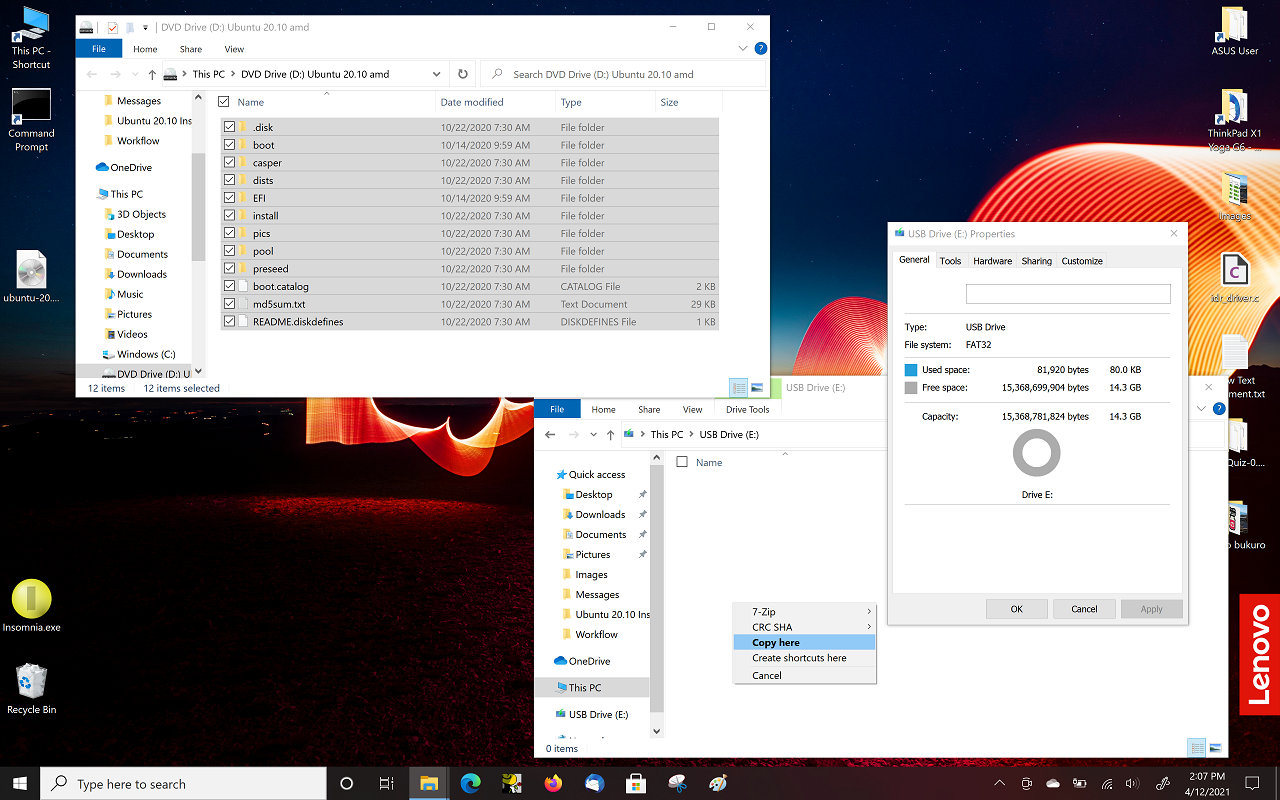Uncheck the EFI folder checkbox
Viewport: 1280px width, 800px height.
click(230, 198)
